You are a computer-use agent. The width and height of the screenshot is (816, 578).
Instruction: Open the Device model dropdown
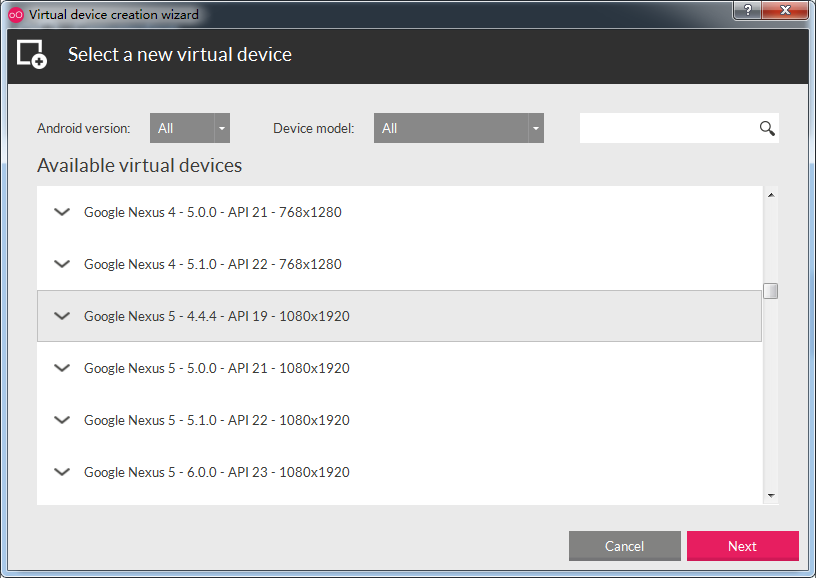coord(458,128)
